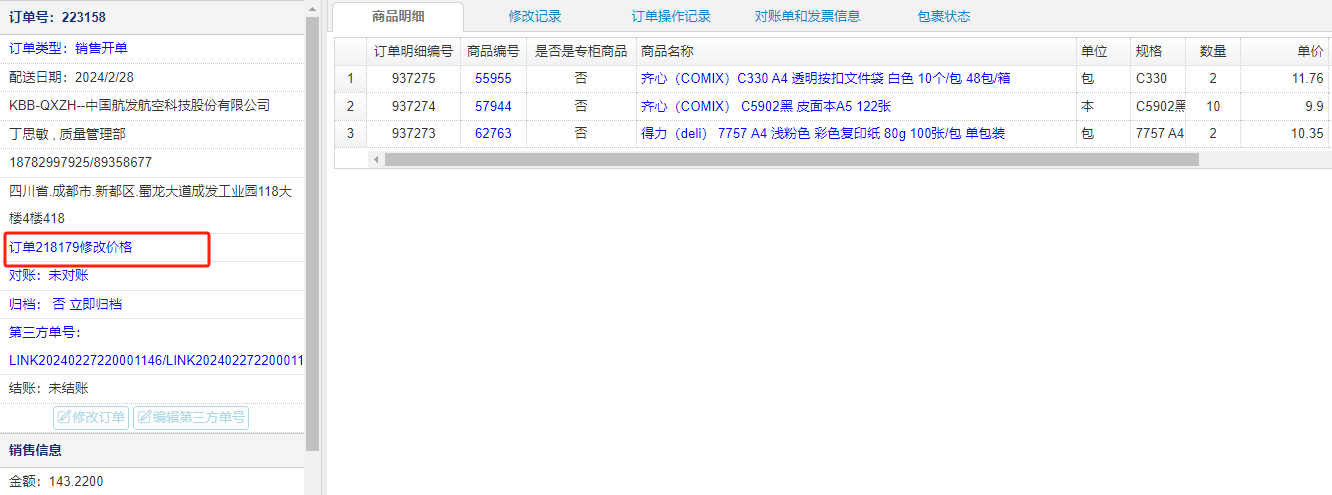Image resolution: width=1332 pixels, height=495 pixels.
Task: Open the 商品明细 tab
Action: point(397,16)
